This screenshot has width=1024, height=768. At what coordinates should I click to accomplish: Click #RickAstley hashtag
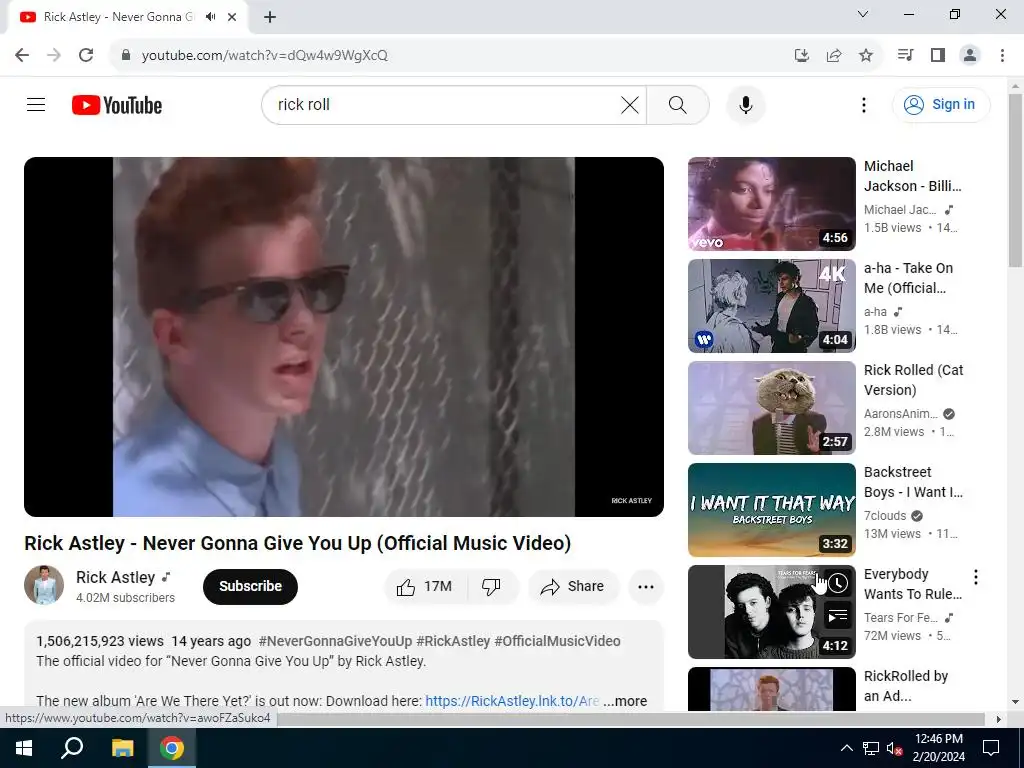[453, 641]
